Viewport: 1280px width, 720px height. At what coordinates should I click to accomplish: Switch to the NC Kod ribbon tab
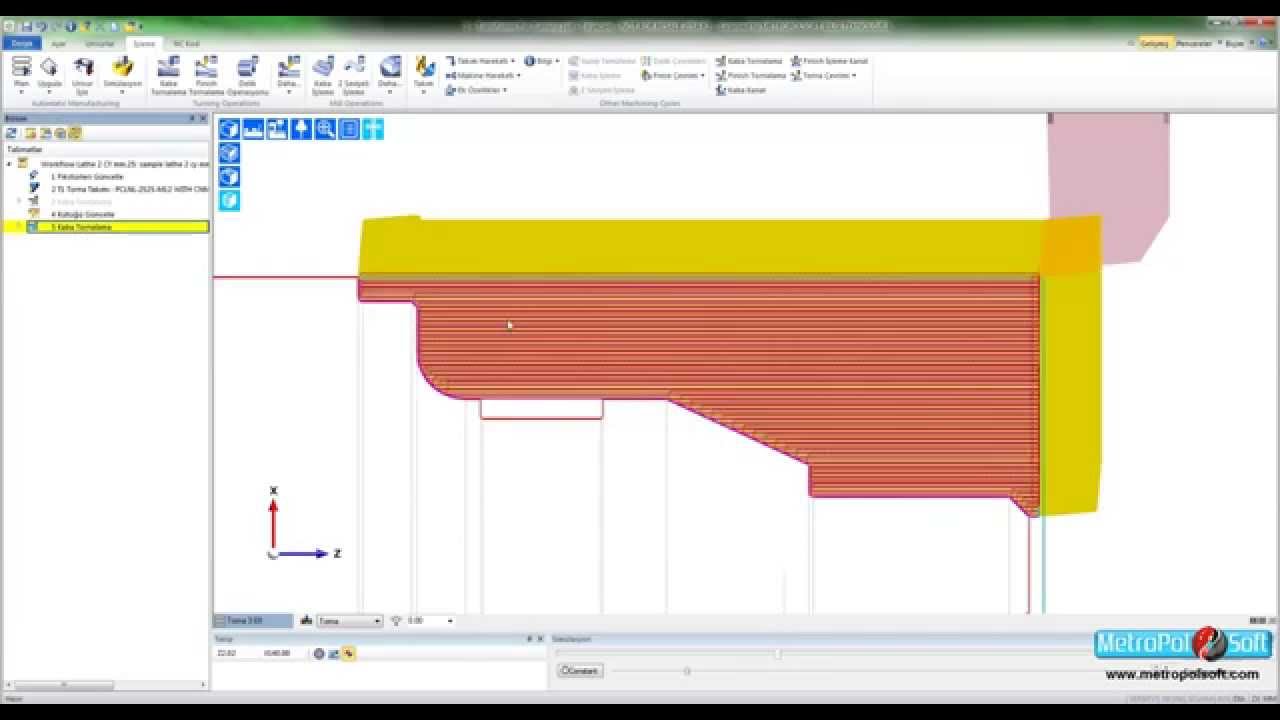coord(186,44)
